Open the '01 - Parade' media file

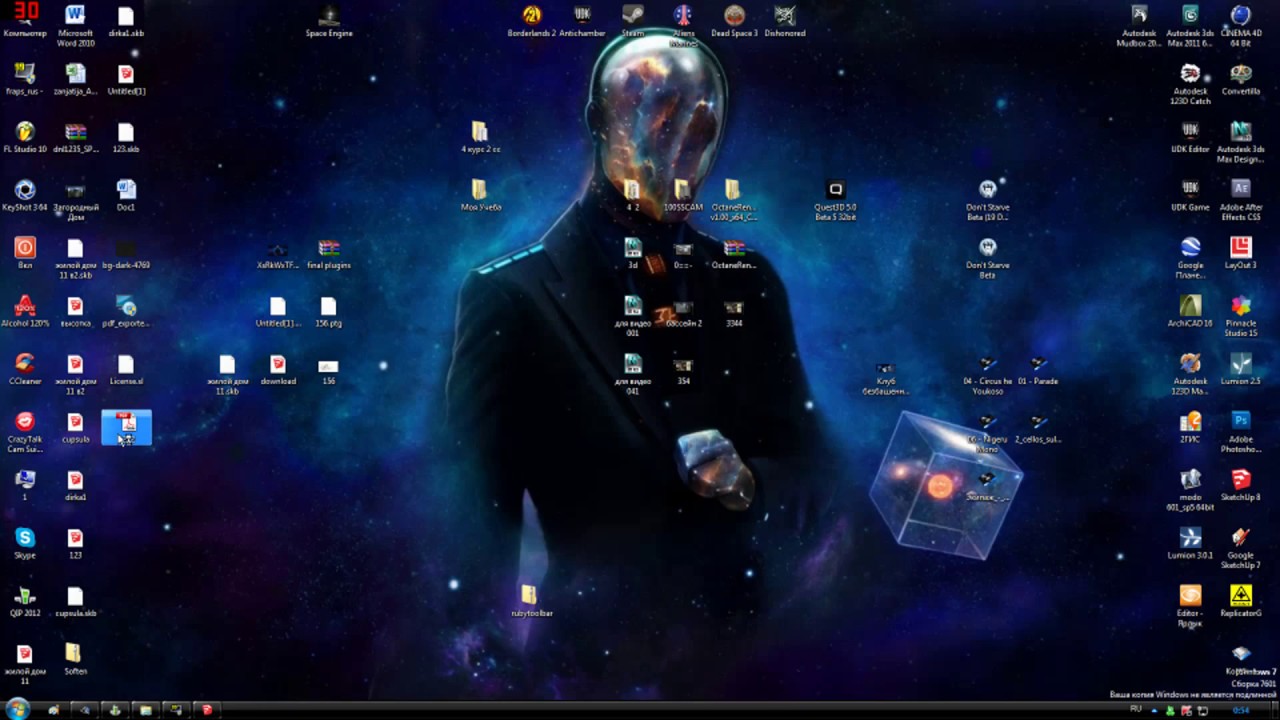point(1037,368)
